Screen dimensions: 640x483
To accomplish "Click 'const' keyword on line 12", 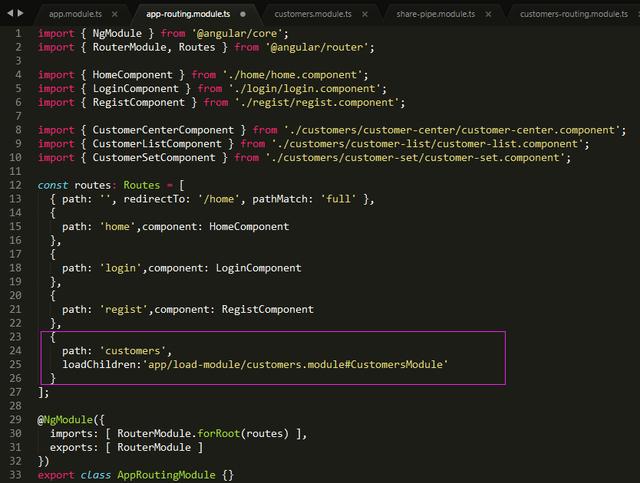I will tap(53, 185).
